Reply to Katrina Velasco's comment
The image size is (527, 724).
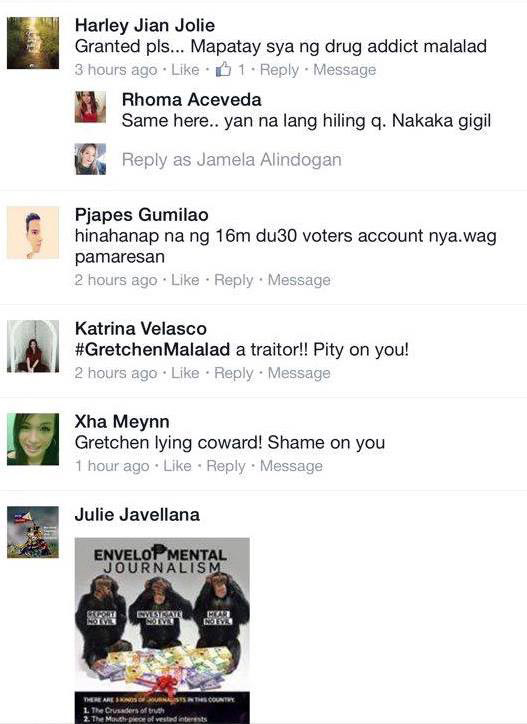coord(234,373)
